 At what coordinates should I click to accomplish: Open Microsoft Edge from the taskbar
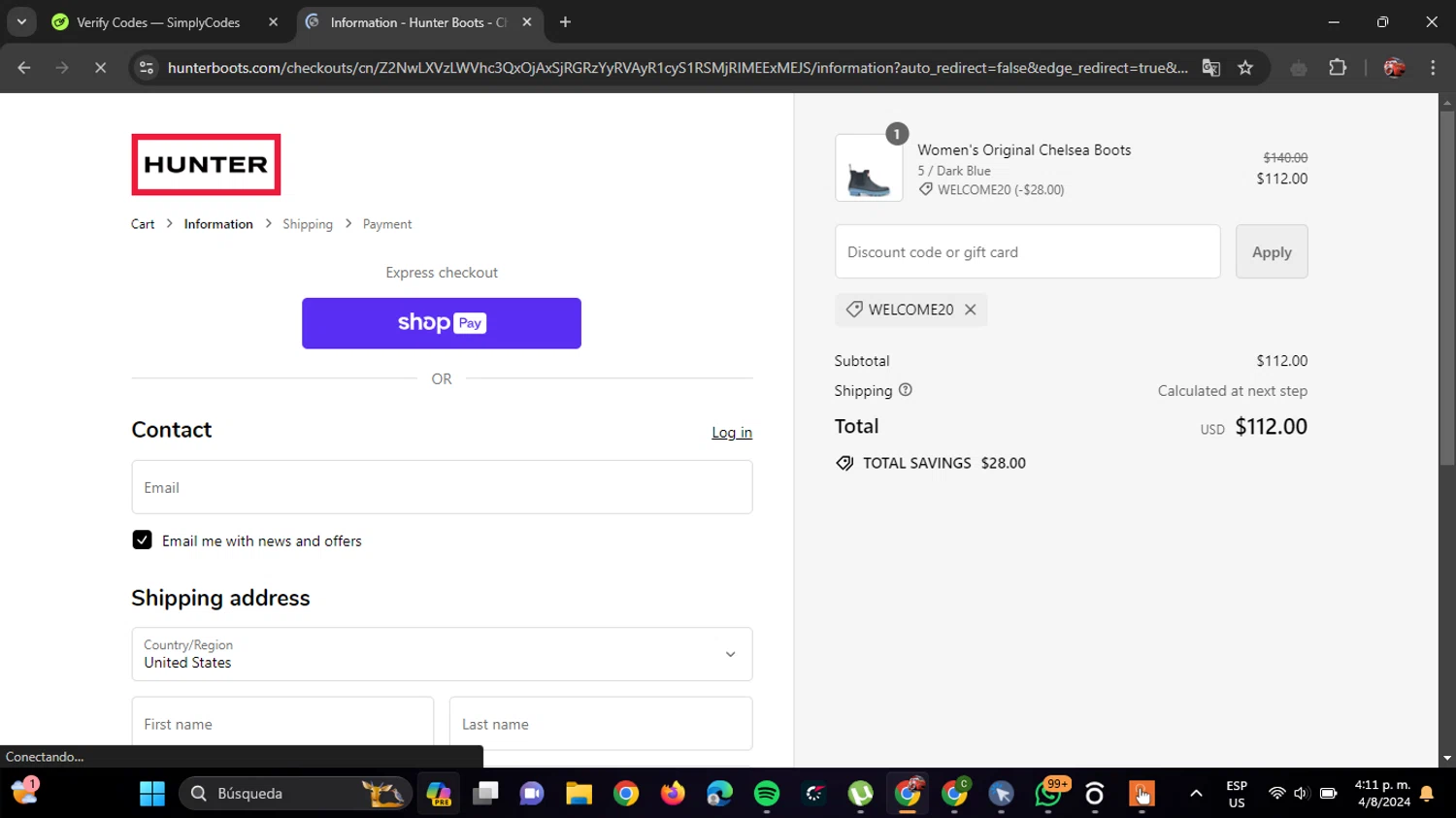pos(719,794)
